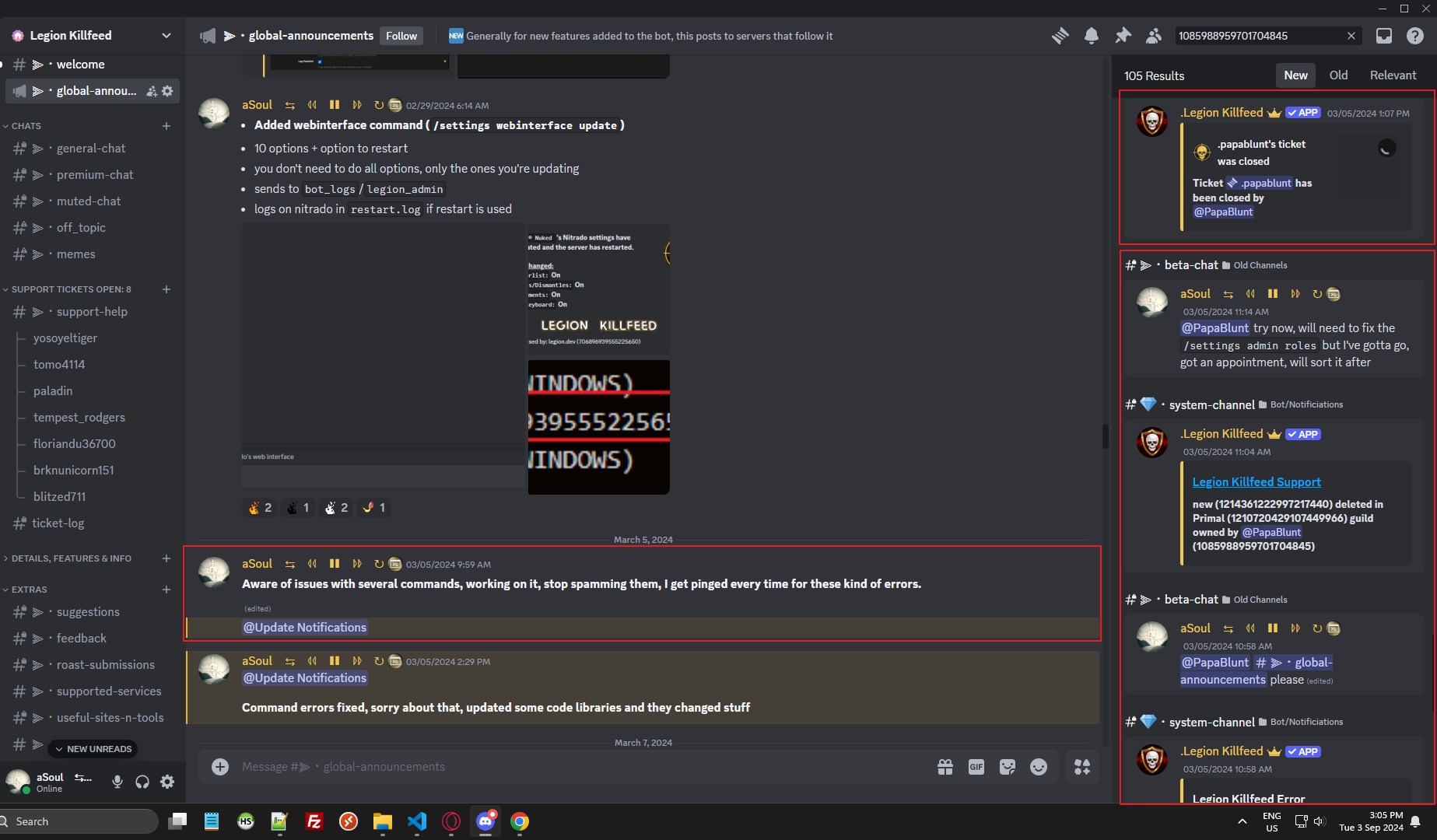Image resolution: width=1437 pixels, height=840 pixels.
Task: Show hidden system tray icons
Action: pos(1242,821)
